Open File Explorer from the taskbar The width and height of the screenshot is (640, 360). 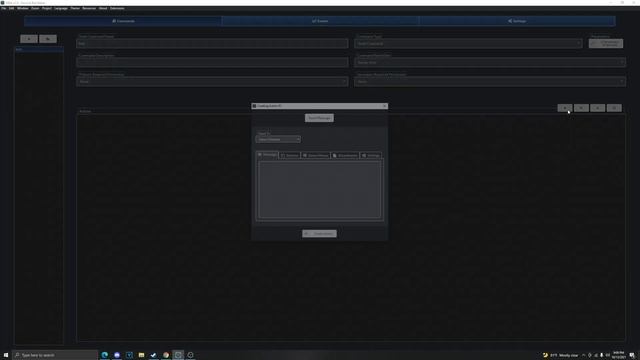[x=141, y=355]
